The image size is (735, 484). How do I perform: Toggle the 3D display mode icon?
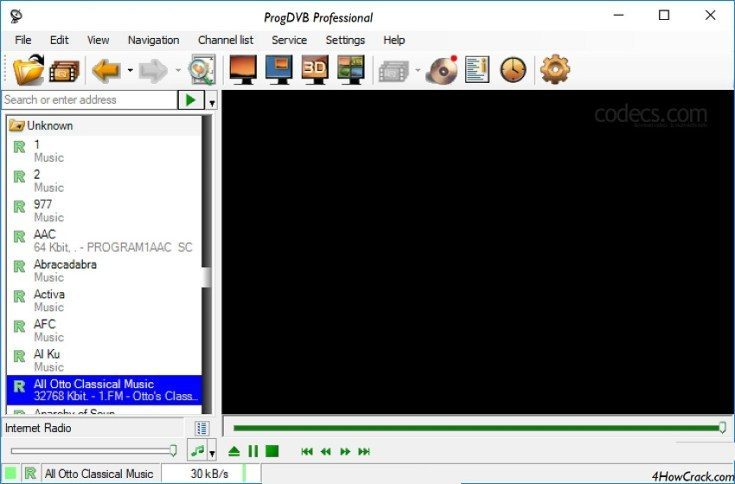coord(315,70)
